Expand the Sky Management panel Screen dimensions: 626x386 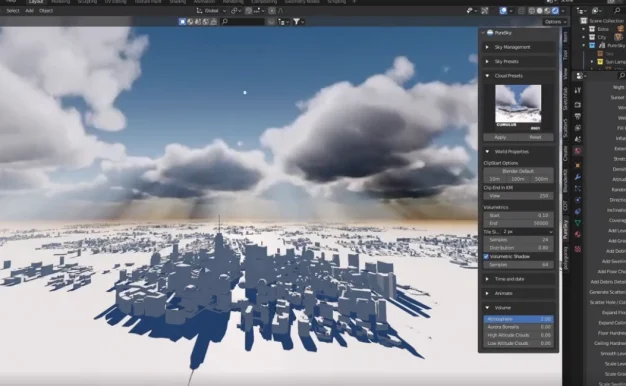(518, 47)
